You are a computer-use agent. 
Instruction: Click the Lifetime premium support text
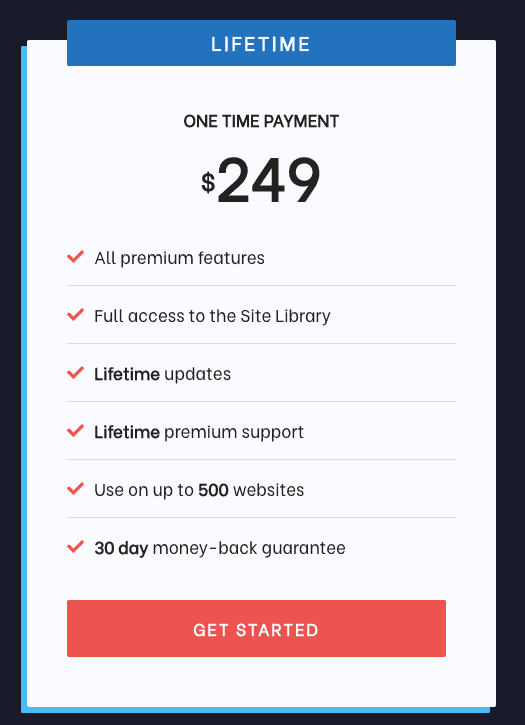click(199, 432)
